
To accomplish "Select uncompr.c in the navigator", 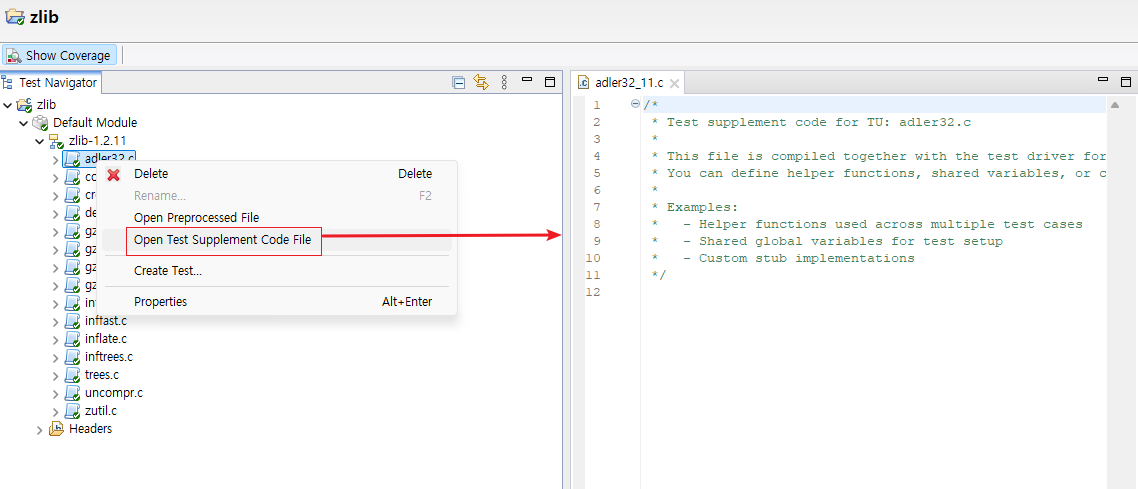I will (x=114, y=393).
